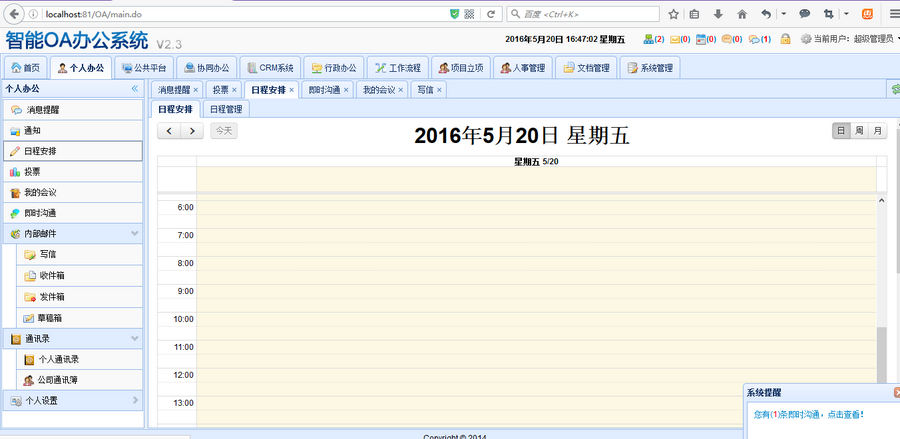Click the 今天 today button
Viewport: 900px width, 439px height.
point(224,131)
